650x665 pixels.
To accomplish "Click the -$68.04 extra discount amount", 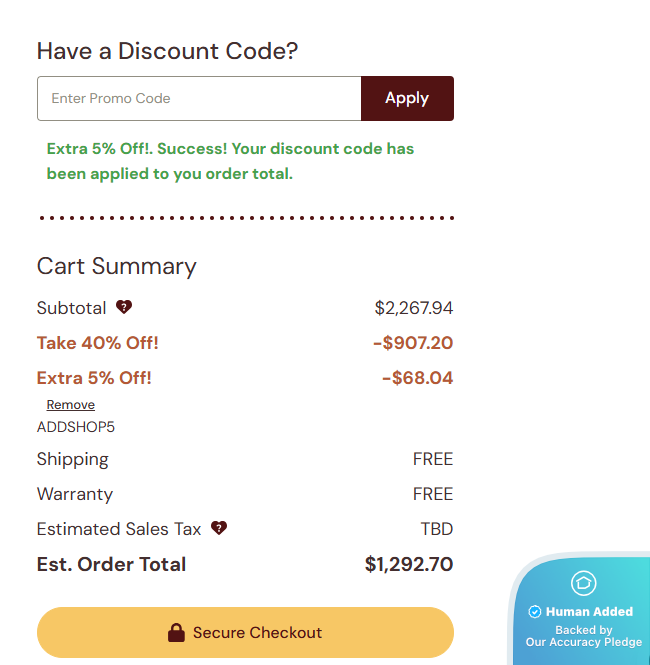I will 417,378.
